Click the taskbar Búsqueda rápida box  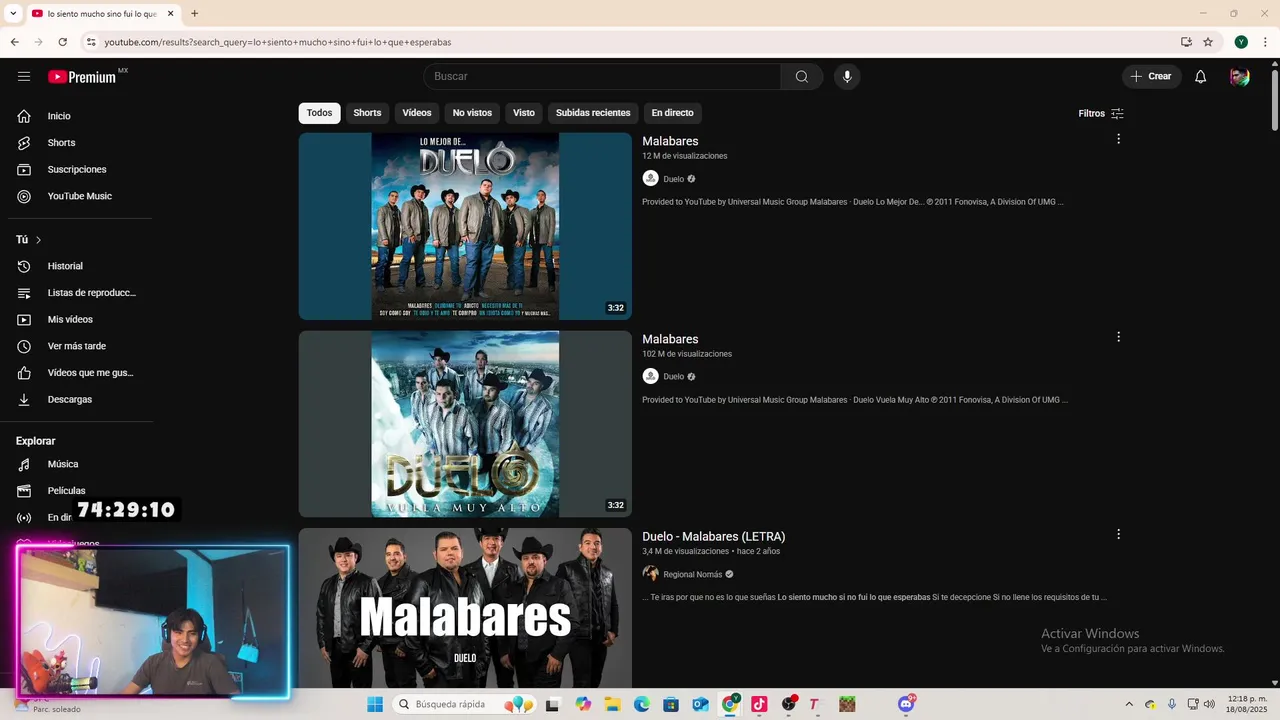click(463, 704)
